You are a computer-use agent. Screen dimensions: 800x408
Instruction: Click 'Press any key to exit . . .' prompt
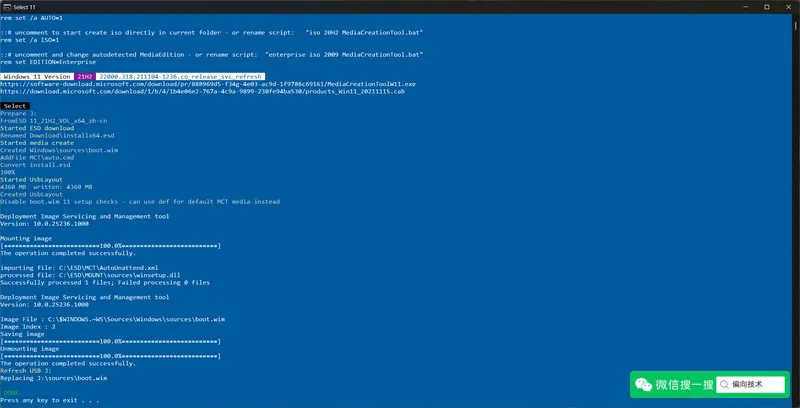point(49,400)
